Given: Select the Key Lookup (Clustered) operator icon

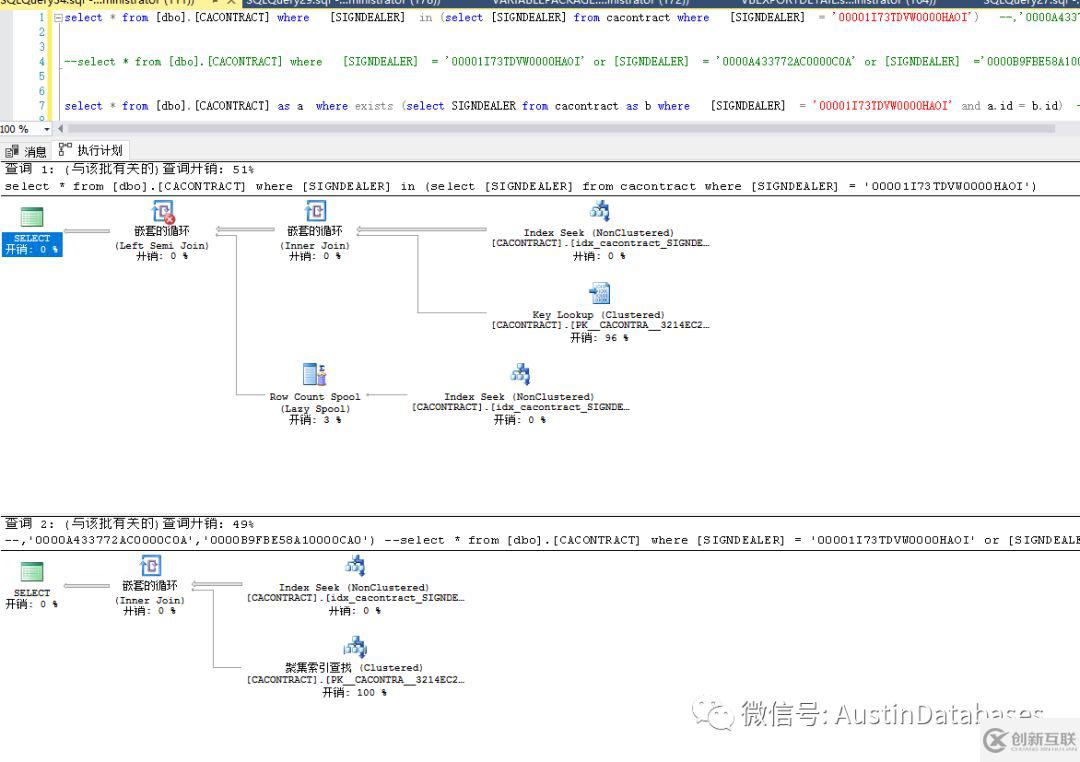Looking at the screenshot, I should (599, 292).
